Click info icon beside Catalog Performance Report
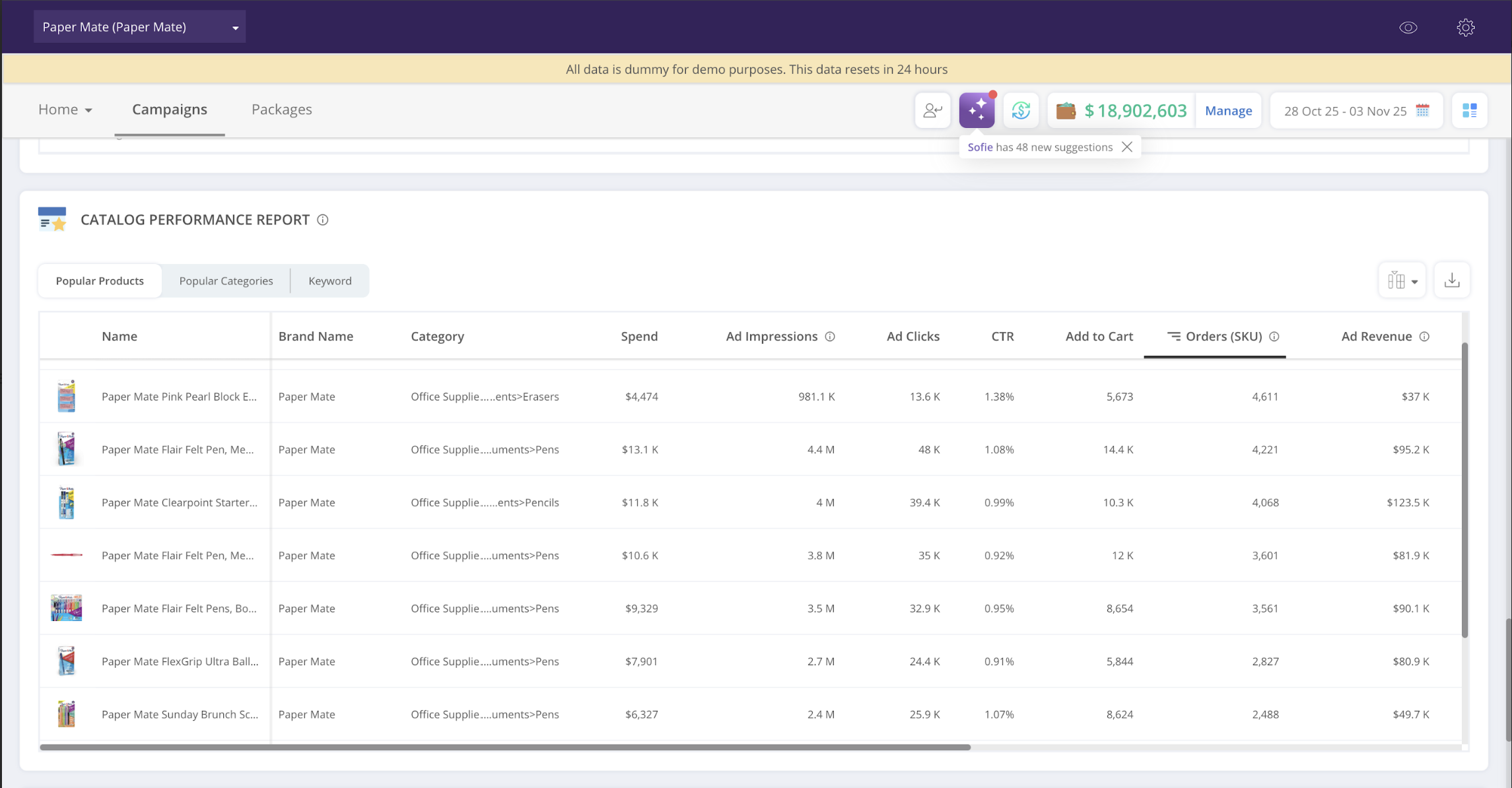 pos(323,220)
